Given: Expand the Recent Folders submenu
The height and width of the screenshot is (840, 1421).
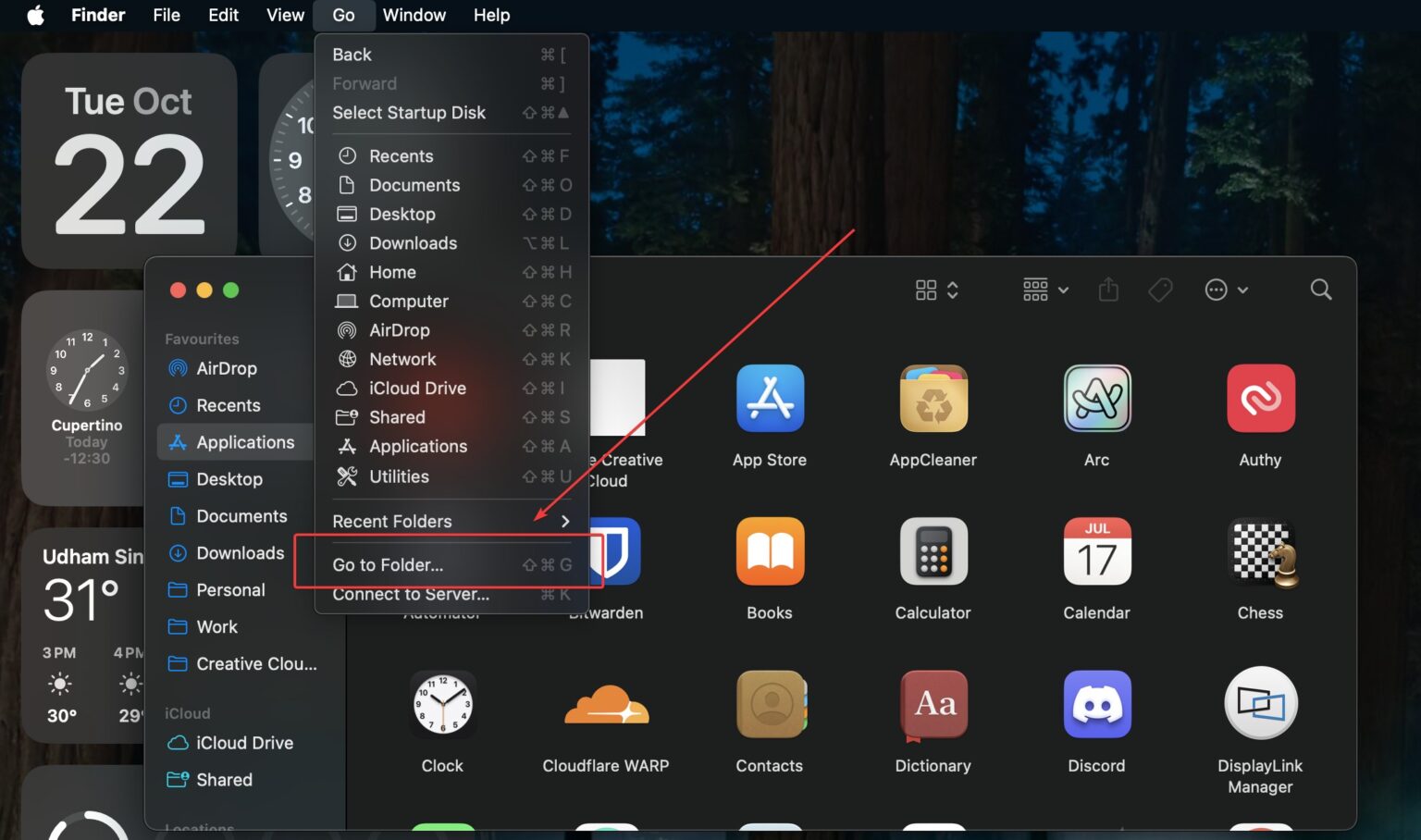Looking at the screenshot, I should [x=392, y=521].
